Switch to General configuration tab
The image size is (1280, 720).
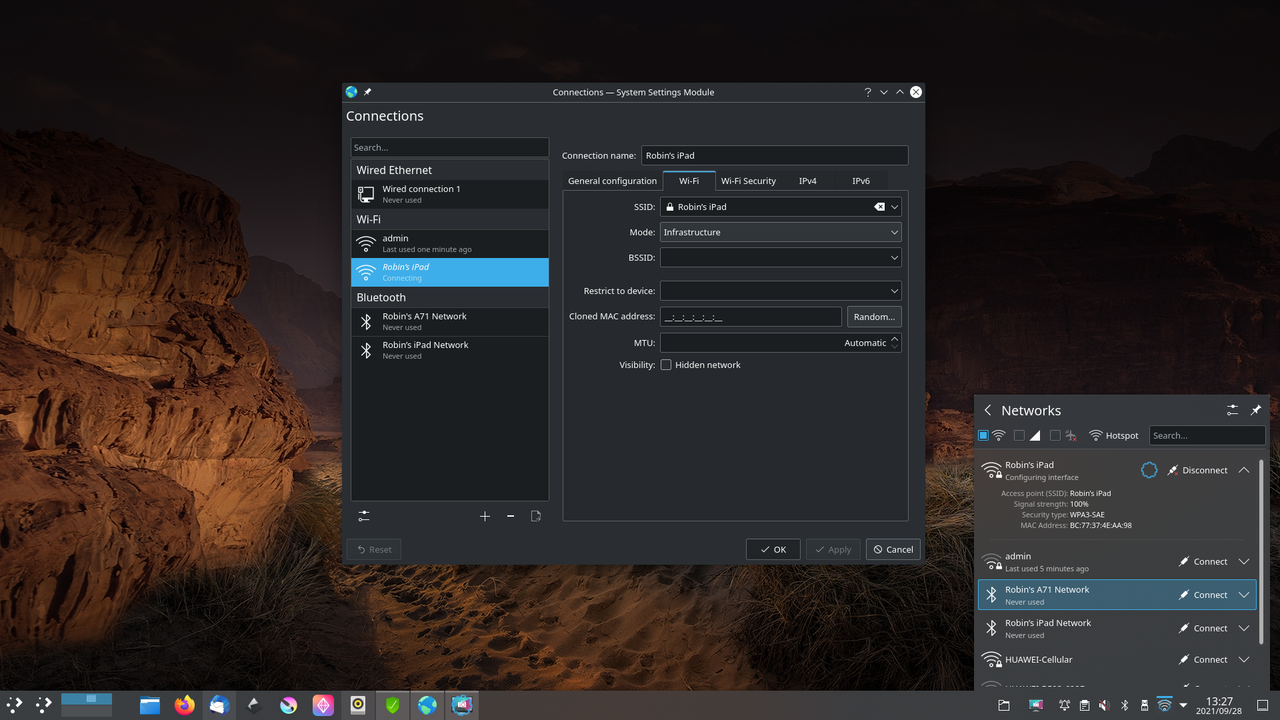[612, 181]
